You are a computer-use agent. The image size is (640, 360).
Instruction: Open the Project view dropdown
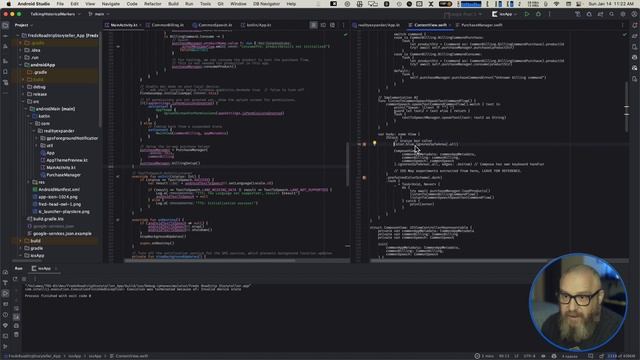tap(24, 25)
